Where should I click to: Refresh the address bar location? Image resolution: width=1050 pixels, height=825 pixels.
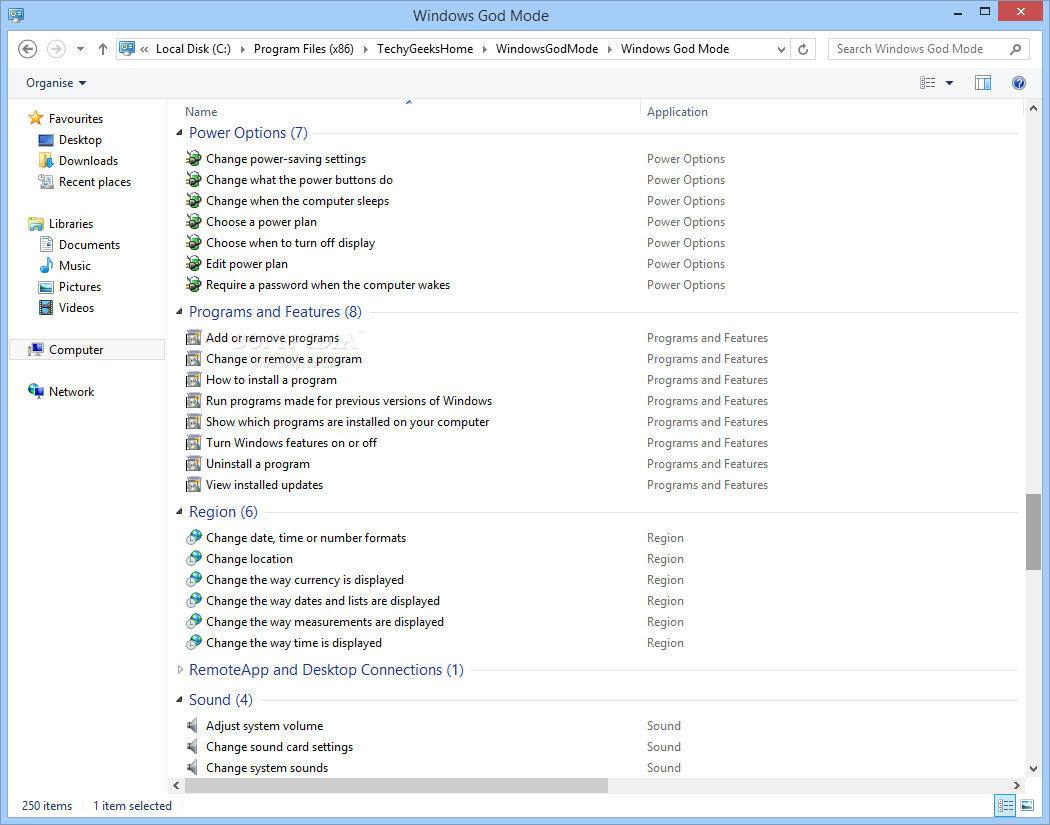pyautogui.click(x=803, y=49)
